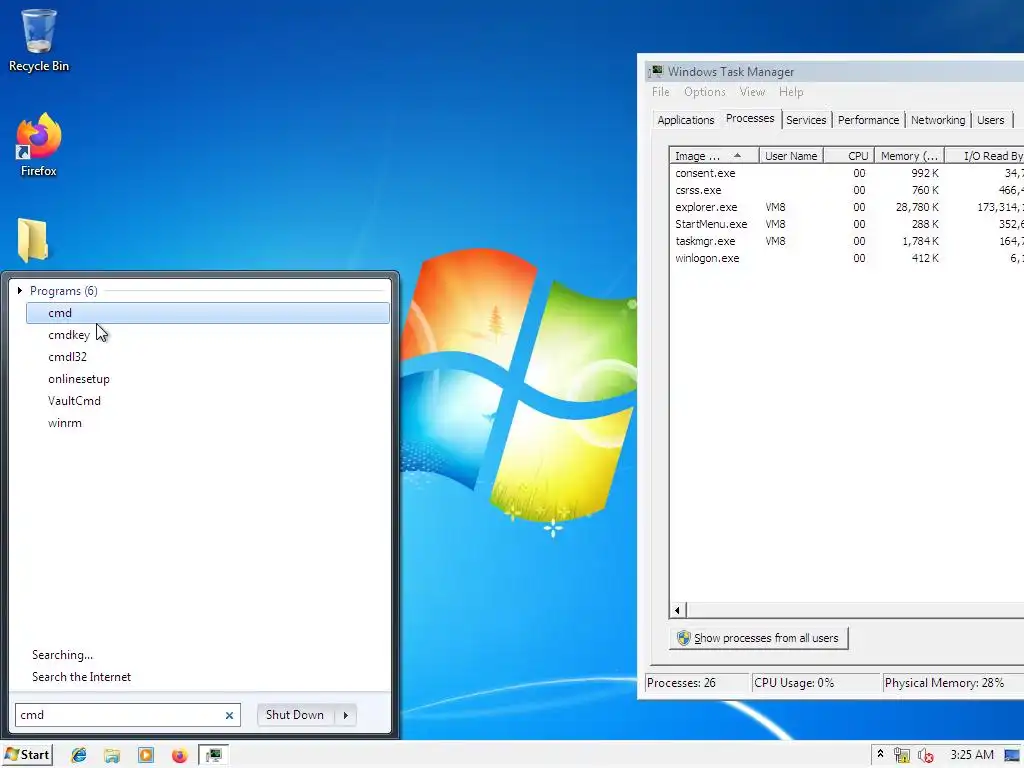
Task: Click the 3:25 AM taskbar clock
Action: point(972,755)
